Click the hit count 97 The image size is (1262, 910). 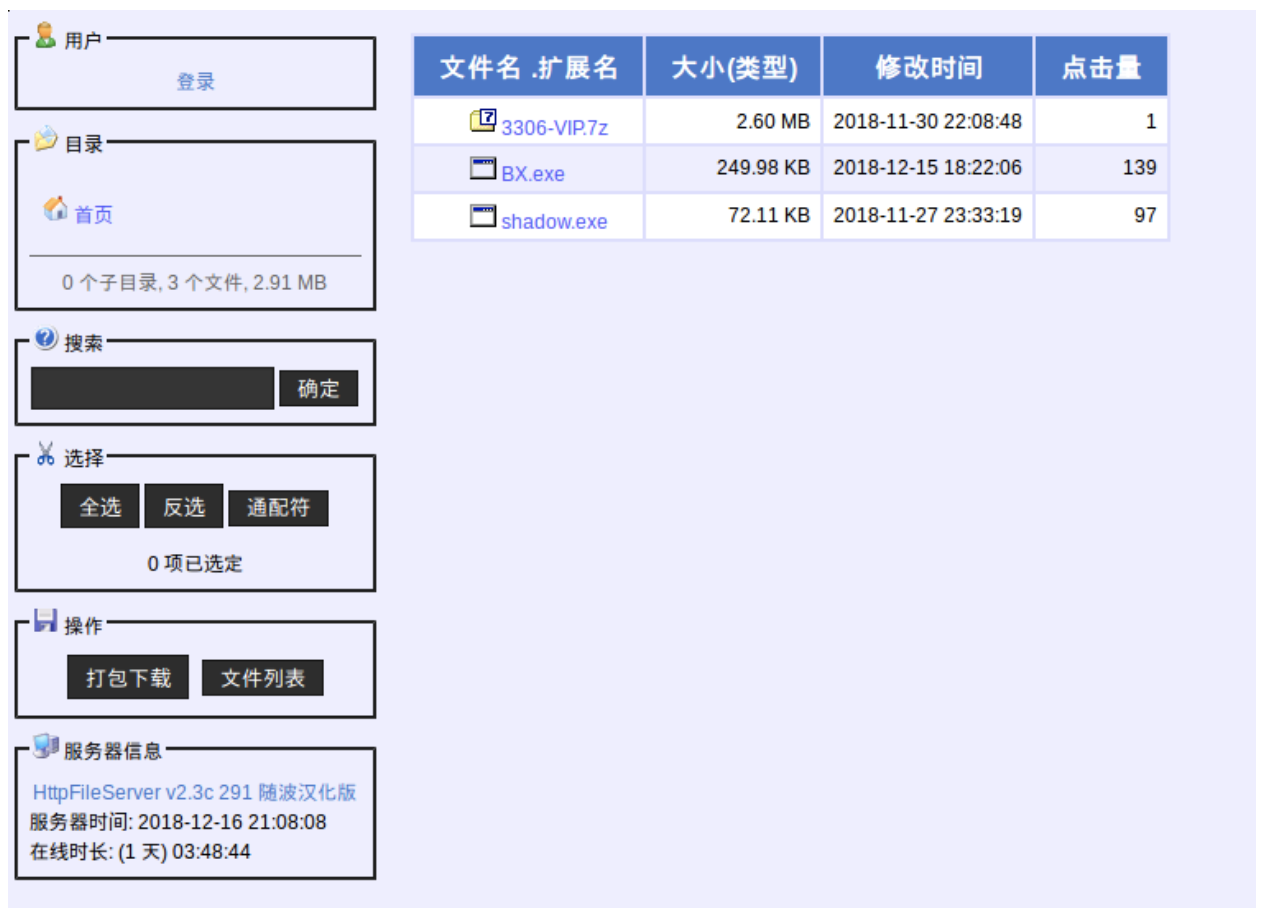(x=1146, y=215)
